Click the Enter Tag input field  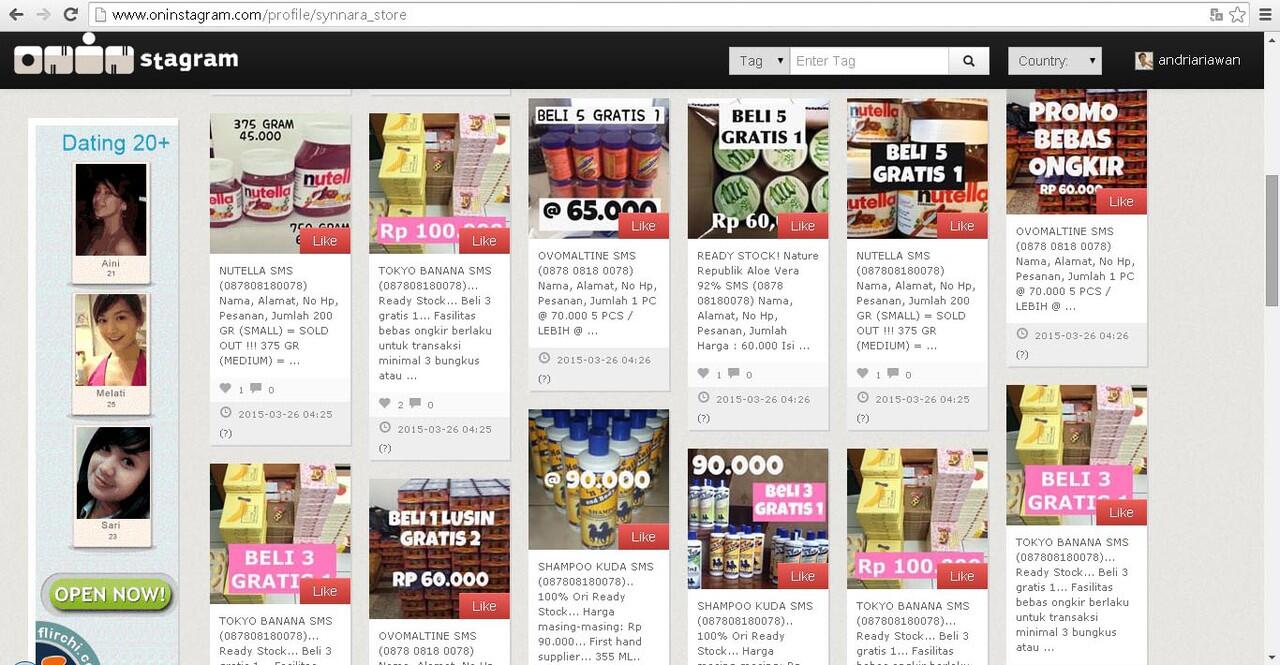tap(869, 61)
